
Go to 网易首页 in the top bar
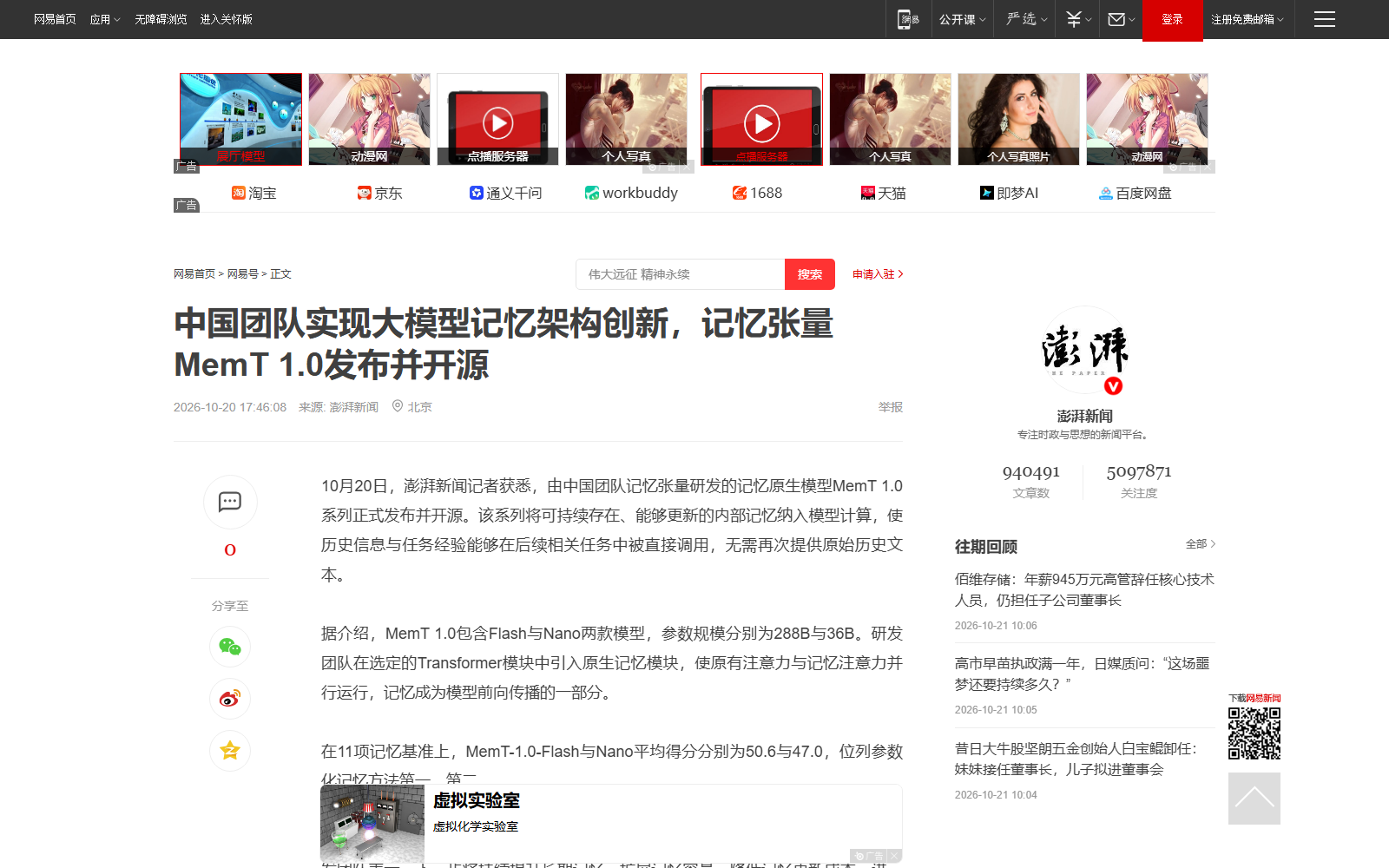(x=55, y=19)
